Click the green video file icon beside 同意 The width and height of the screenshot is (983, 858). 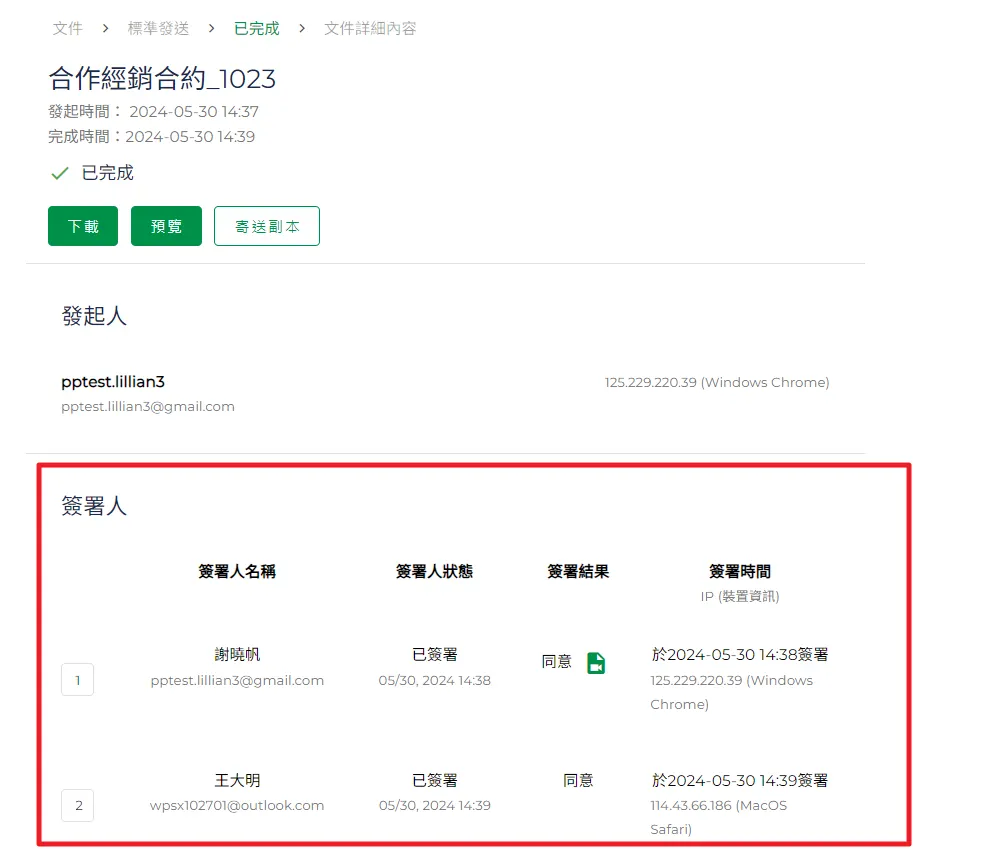click(596, 663)
